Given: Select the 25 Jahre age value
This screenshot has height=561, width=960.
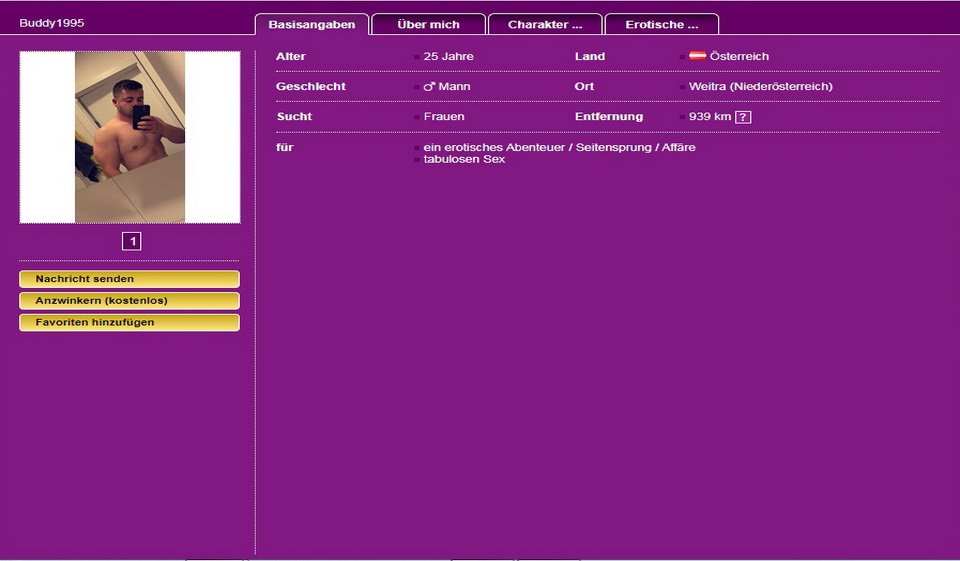Looking at the screenshot, I should click(x=448, y=57).
